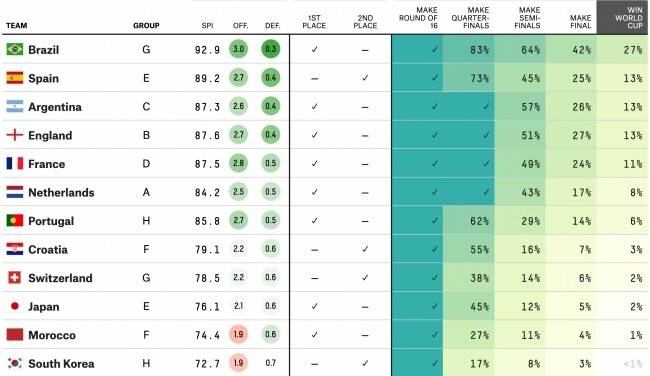Click Brazil's 1st place checkmark

[x=314, y=49]
